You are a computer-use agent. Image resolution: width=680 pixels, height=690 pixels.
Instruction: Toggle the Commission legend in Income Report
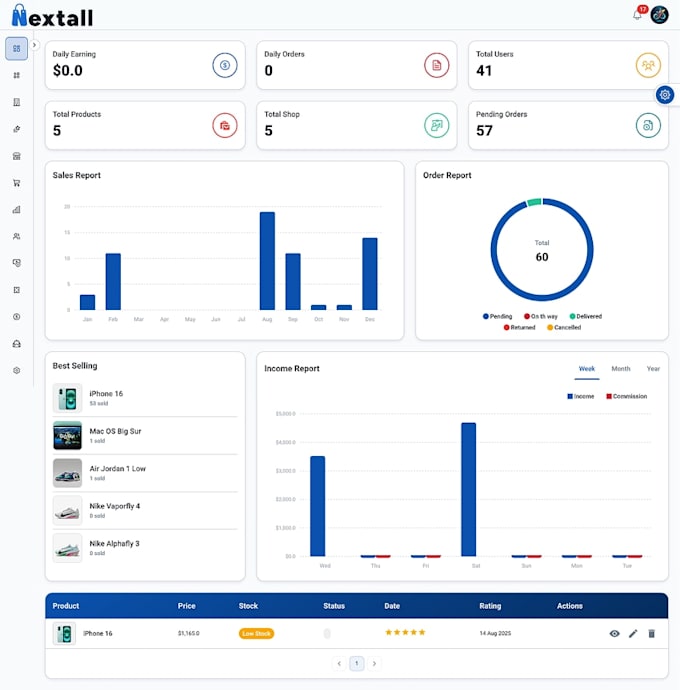[626, 396]
